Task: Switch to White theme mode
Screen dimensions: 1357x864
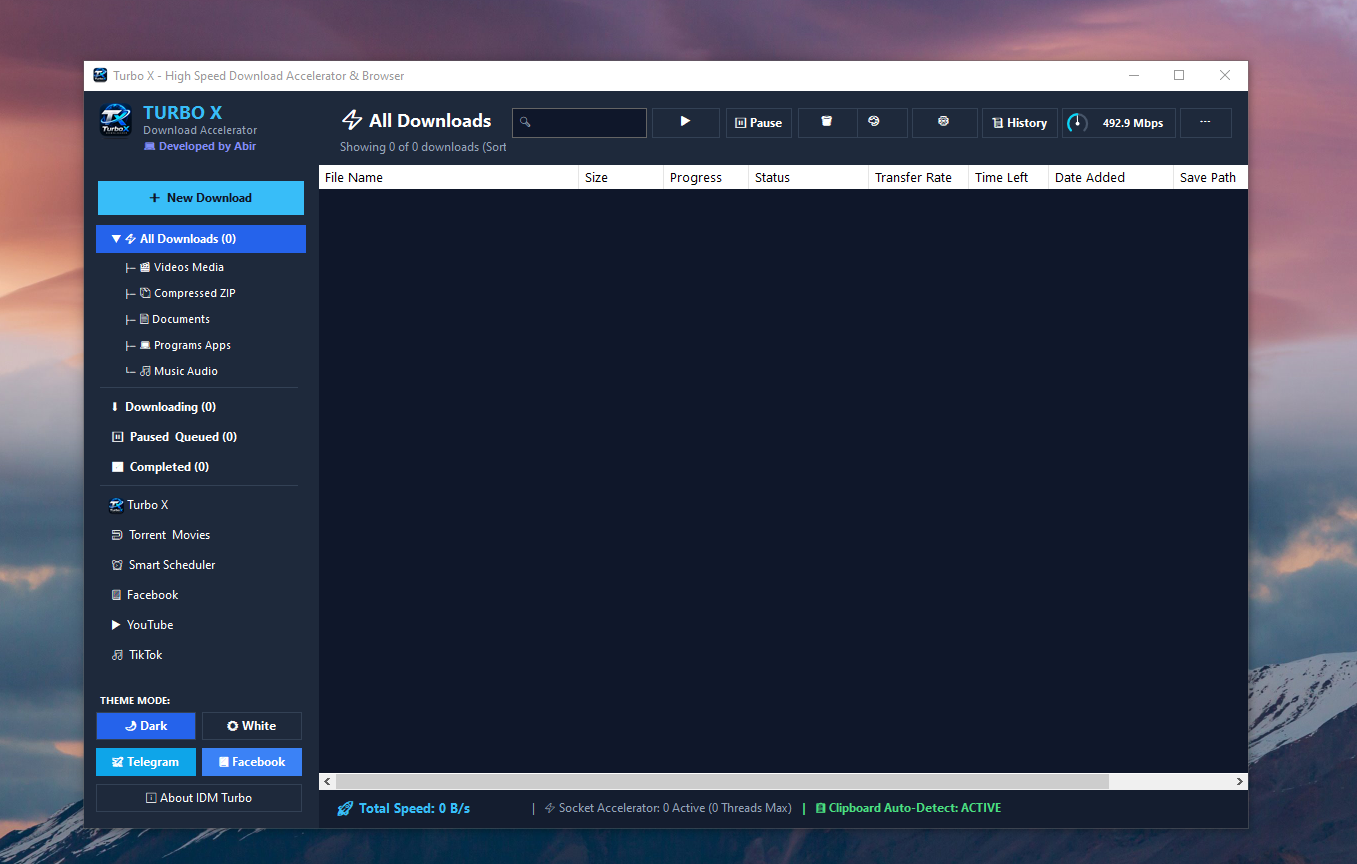Action: 252,726
